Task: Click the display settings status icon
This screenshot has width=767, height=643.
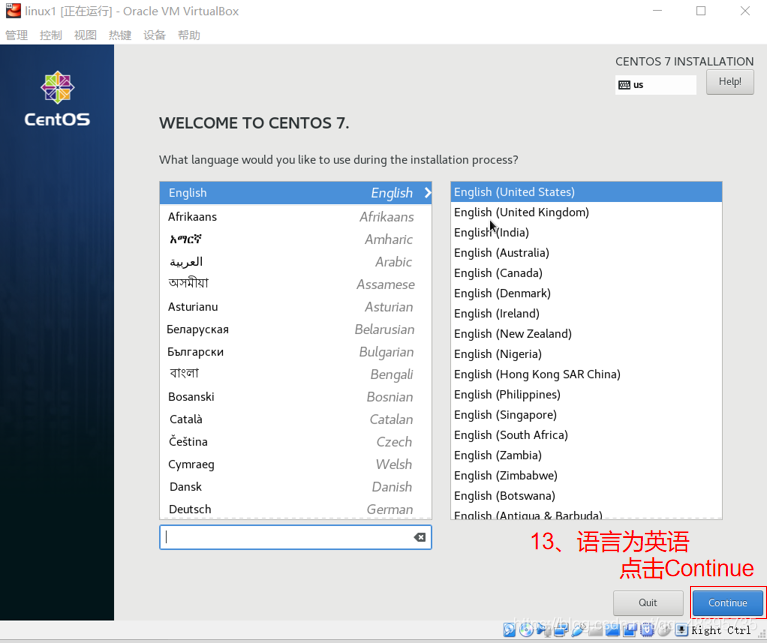Action: [x=613, y=630]
